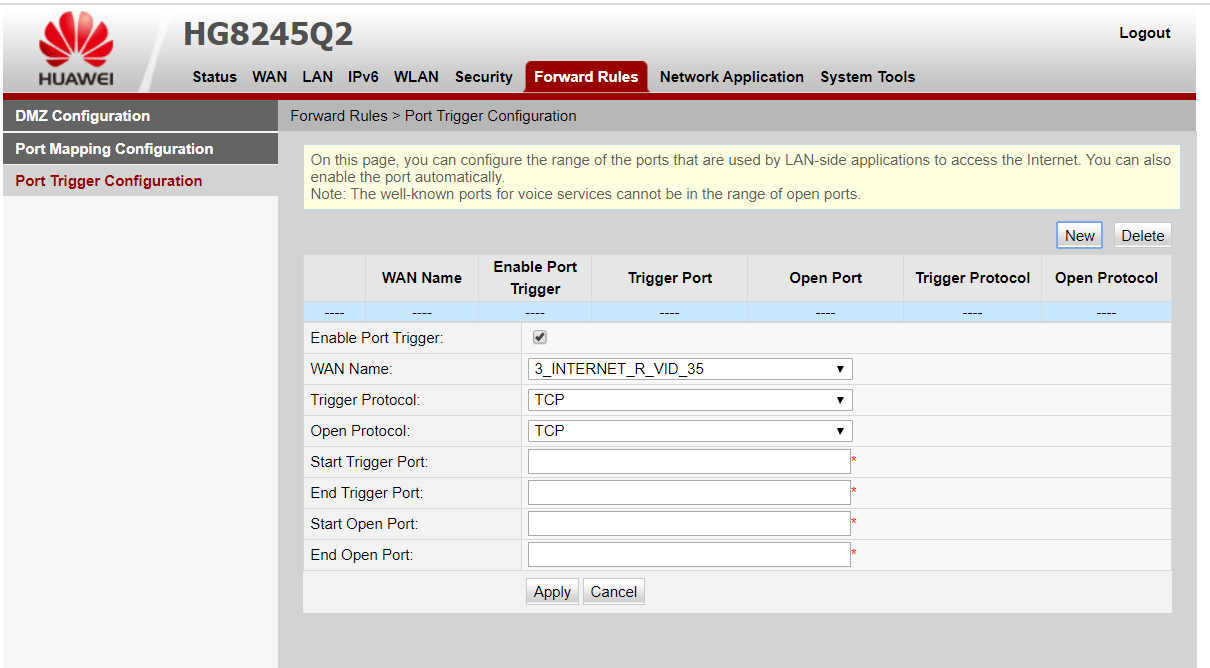The height and width of the screenshot is (668, 1210).
Task: Open the Status menu tab
Action: 214,77
